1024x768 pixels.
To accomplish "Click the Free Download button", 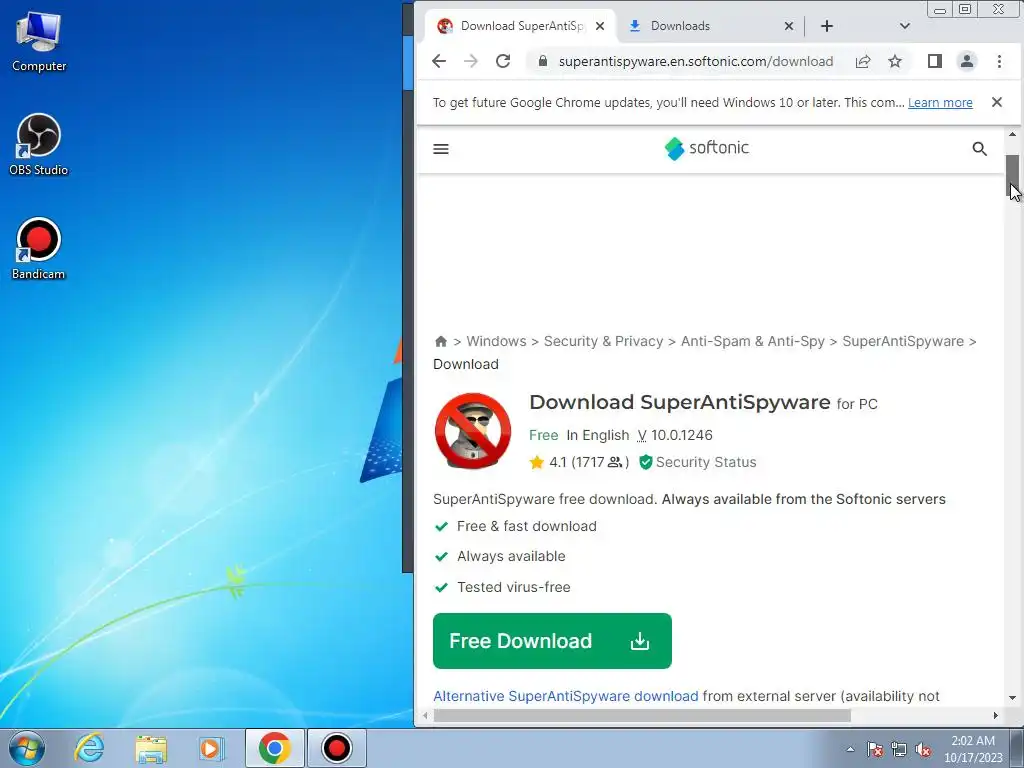I will [x=552, y=641].
